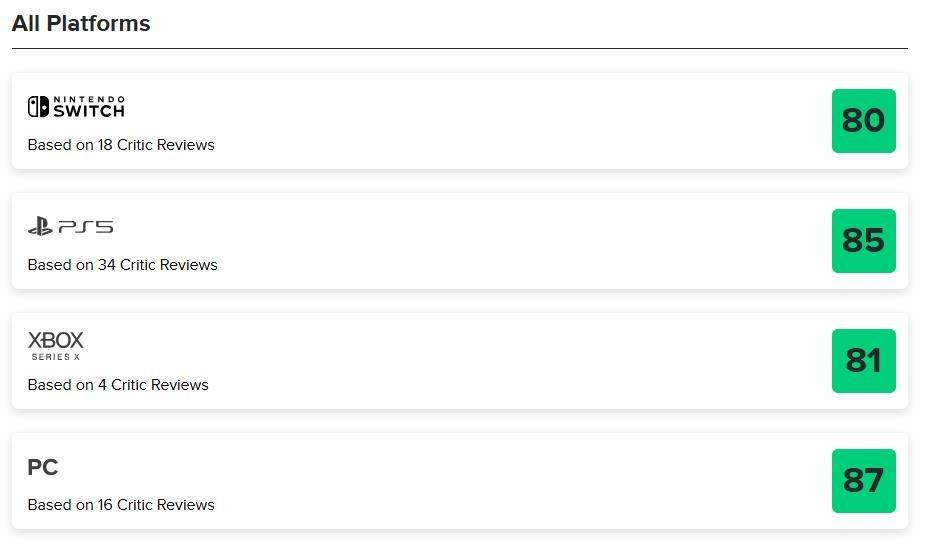Click the green 80 score badge
The height and width of the screenshot is (556, 928).
[863, 121]
